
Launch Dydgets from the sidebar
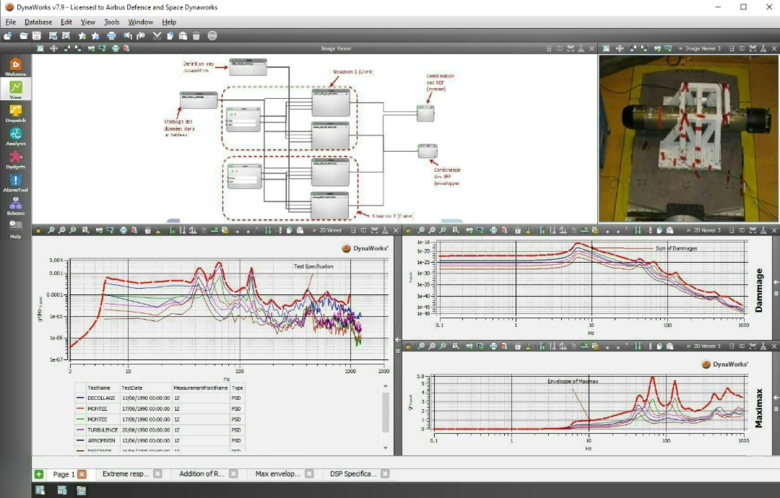15,159
